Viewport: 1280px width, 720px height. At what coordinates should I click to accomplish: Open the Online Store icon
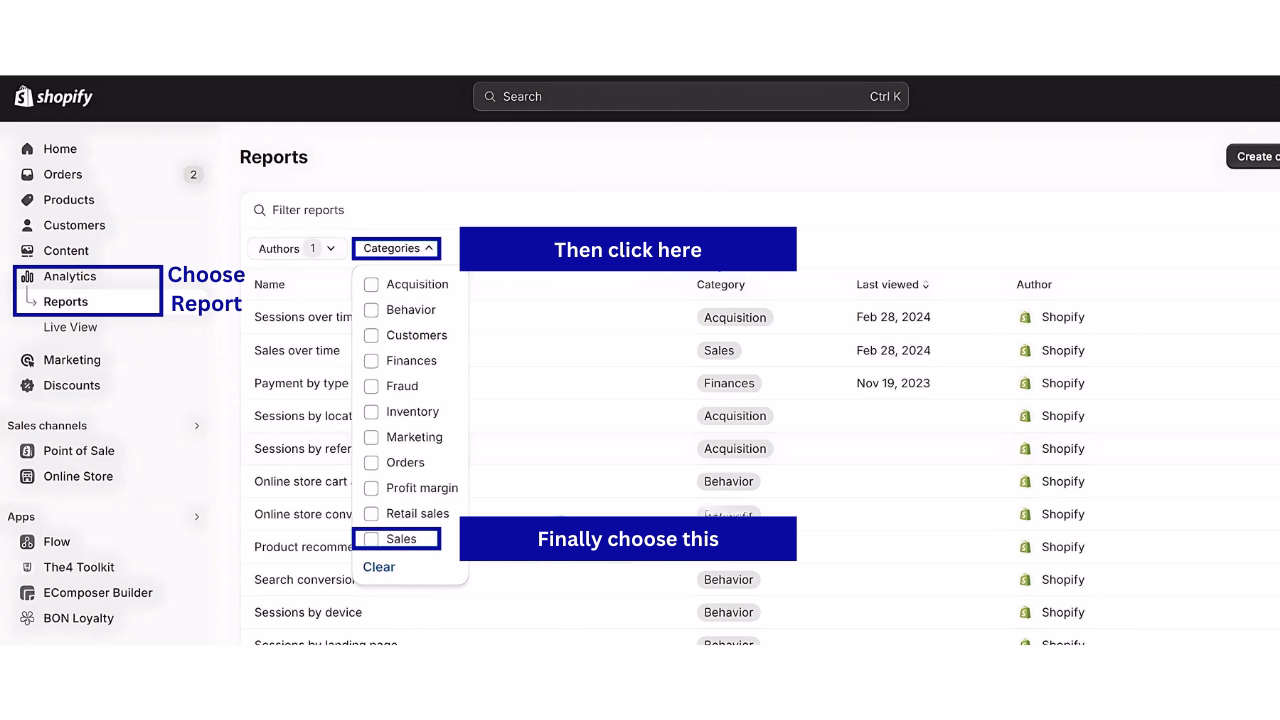click(27, 476)
